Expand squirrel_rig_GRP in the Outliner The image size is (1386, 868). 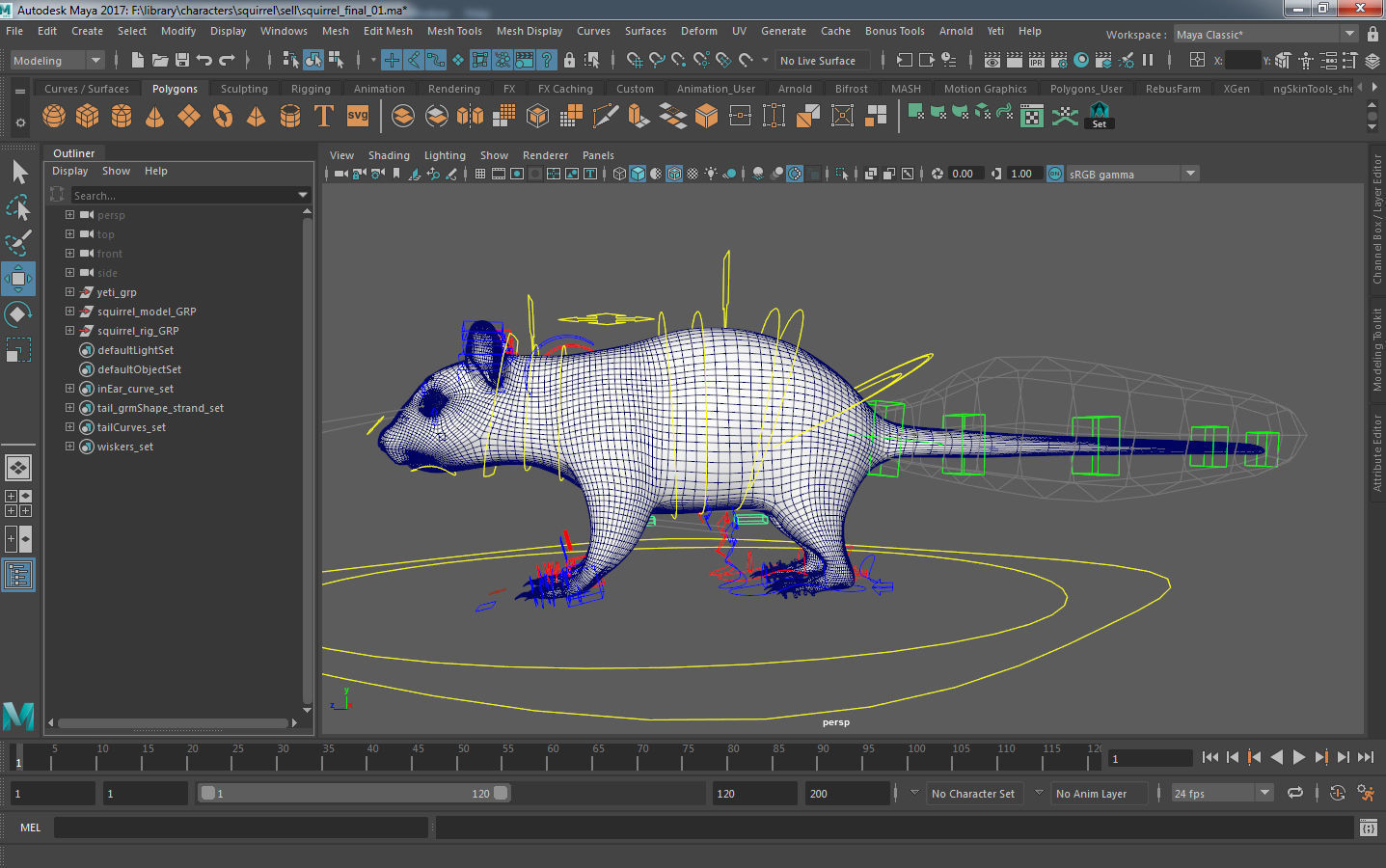(69, 331)
